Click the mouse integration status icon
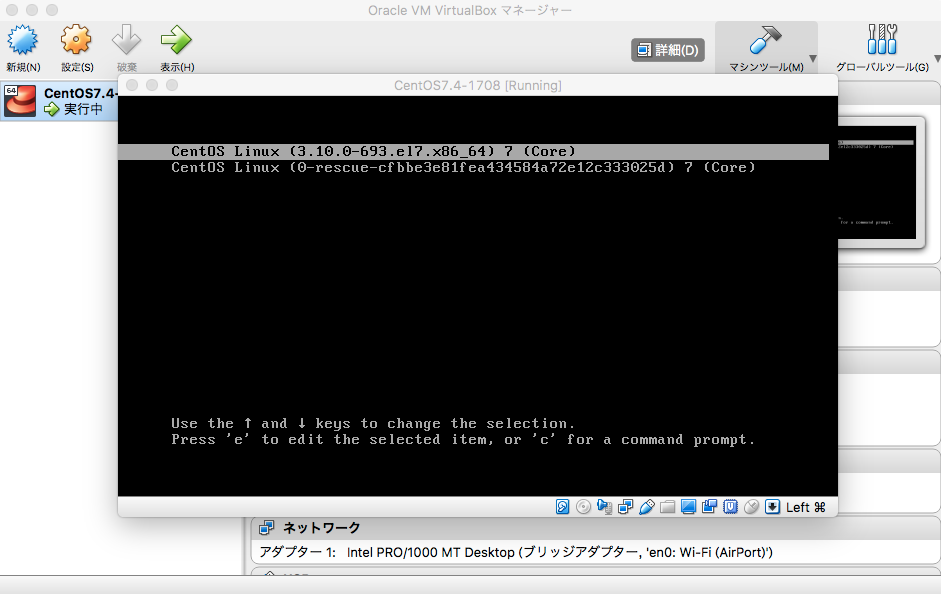The image size is (941, 594). pos(751,507)
